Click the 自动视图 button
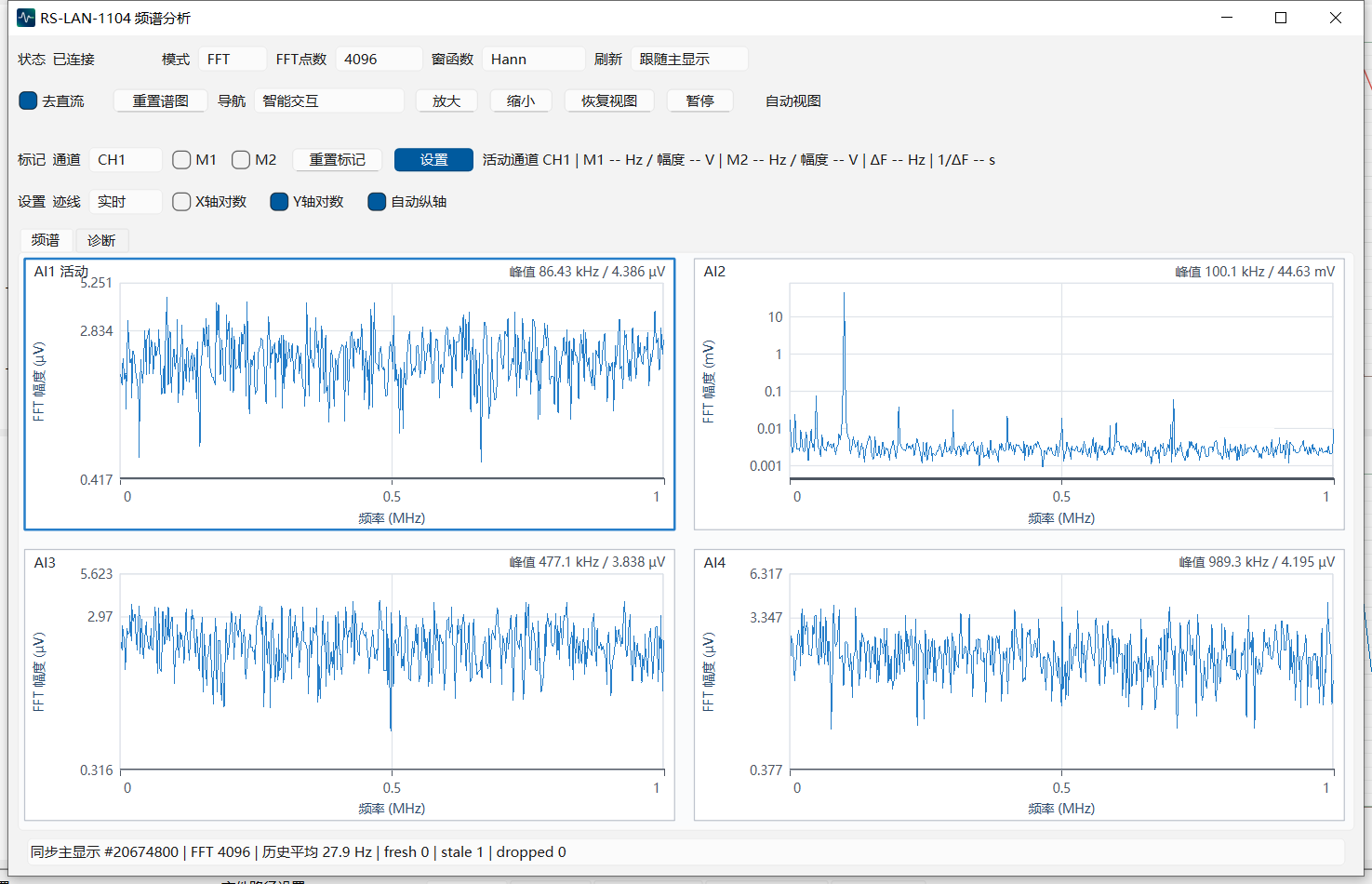Viewport: 1372px width, 884px height. click(793, 101)
